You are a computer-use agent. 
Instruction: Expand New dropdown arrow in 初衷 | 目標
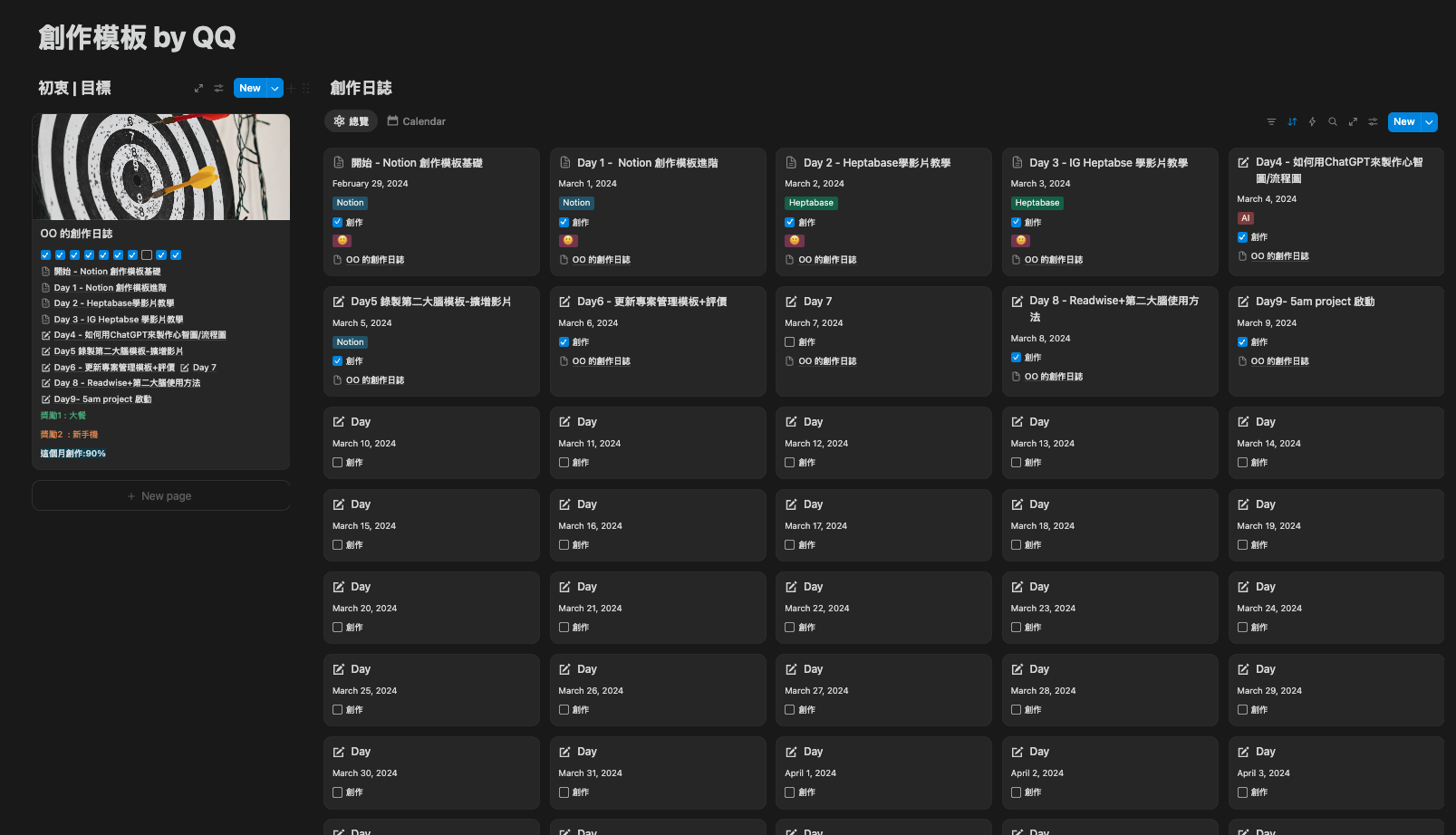click(x=275, y=89)
